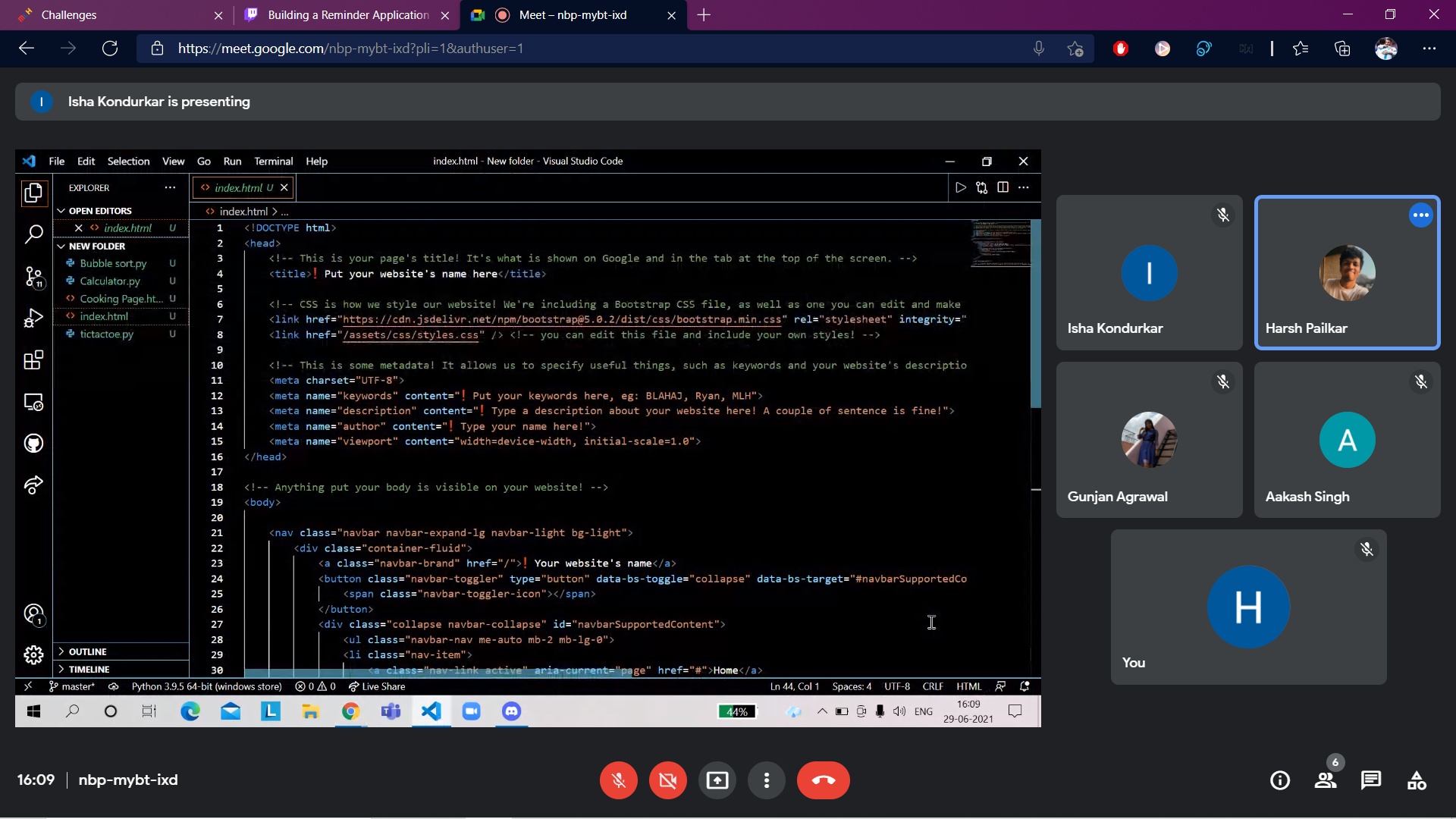Open meeting details info icon
The height and width of the screenshot is (819, 1456).
(x=1280, y=780)
